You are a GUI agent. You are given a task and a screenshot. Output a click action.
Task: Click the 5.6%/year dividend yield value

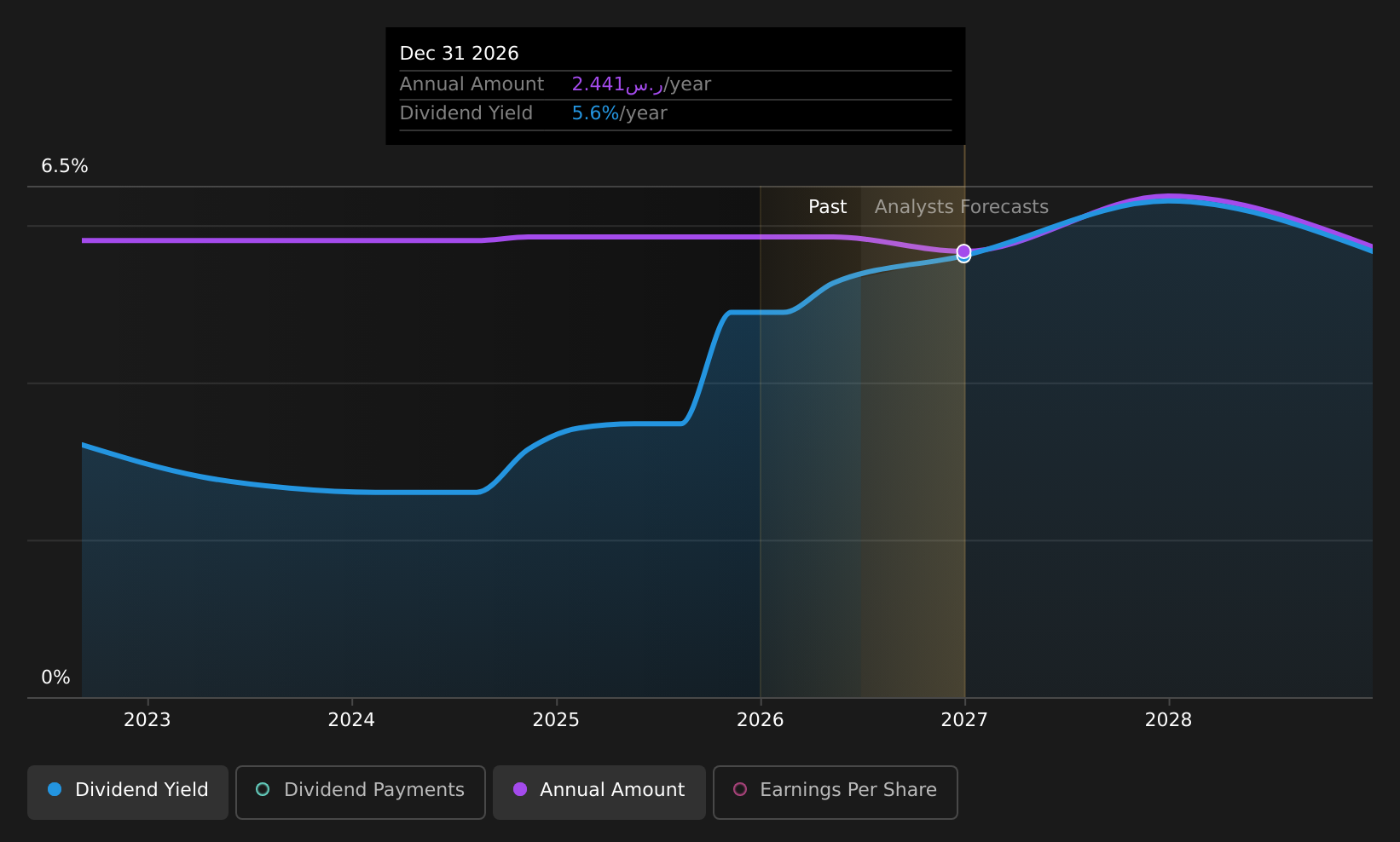[620, 113]
